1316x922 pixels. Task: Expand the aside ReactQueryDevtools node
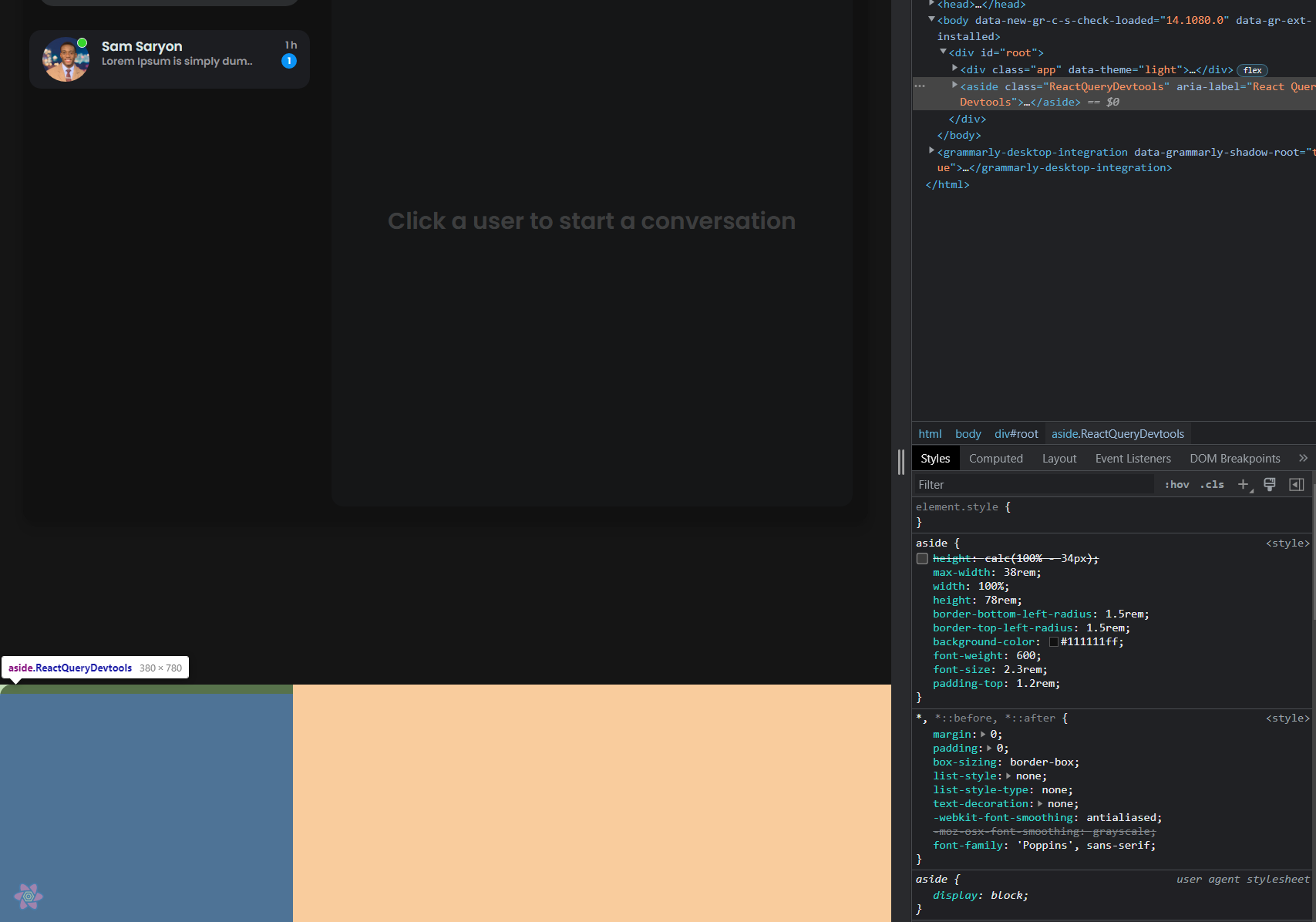coord(954,85)
